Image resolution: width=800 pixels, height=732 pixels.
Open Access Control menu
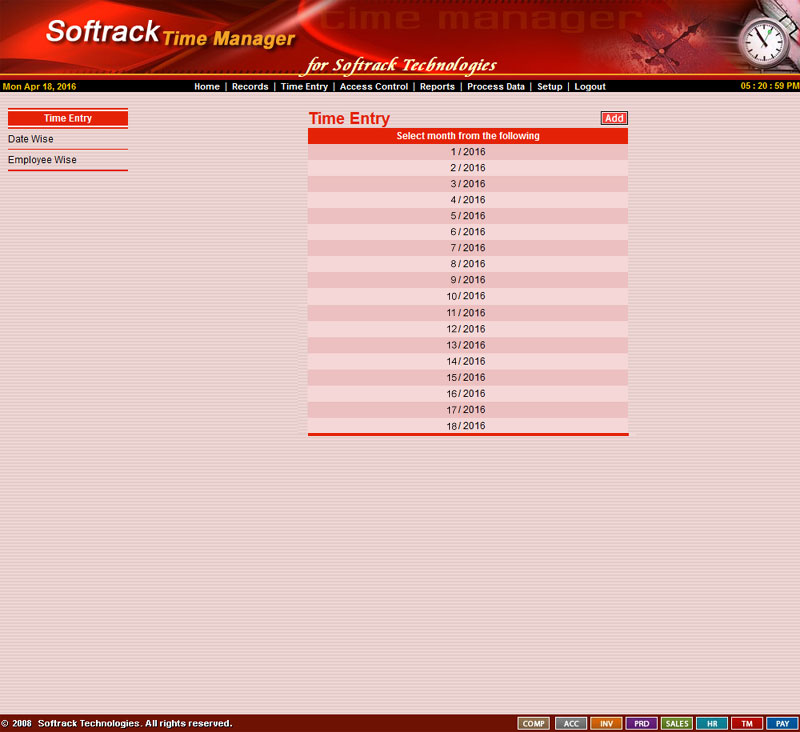[374, 87]
